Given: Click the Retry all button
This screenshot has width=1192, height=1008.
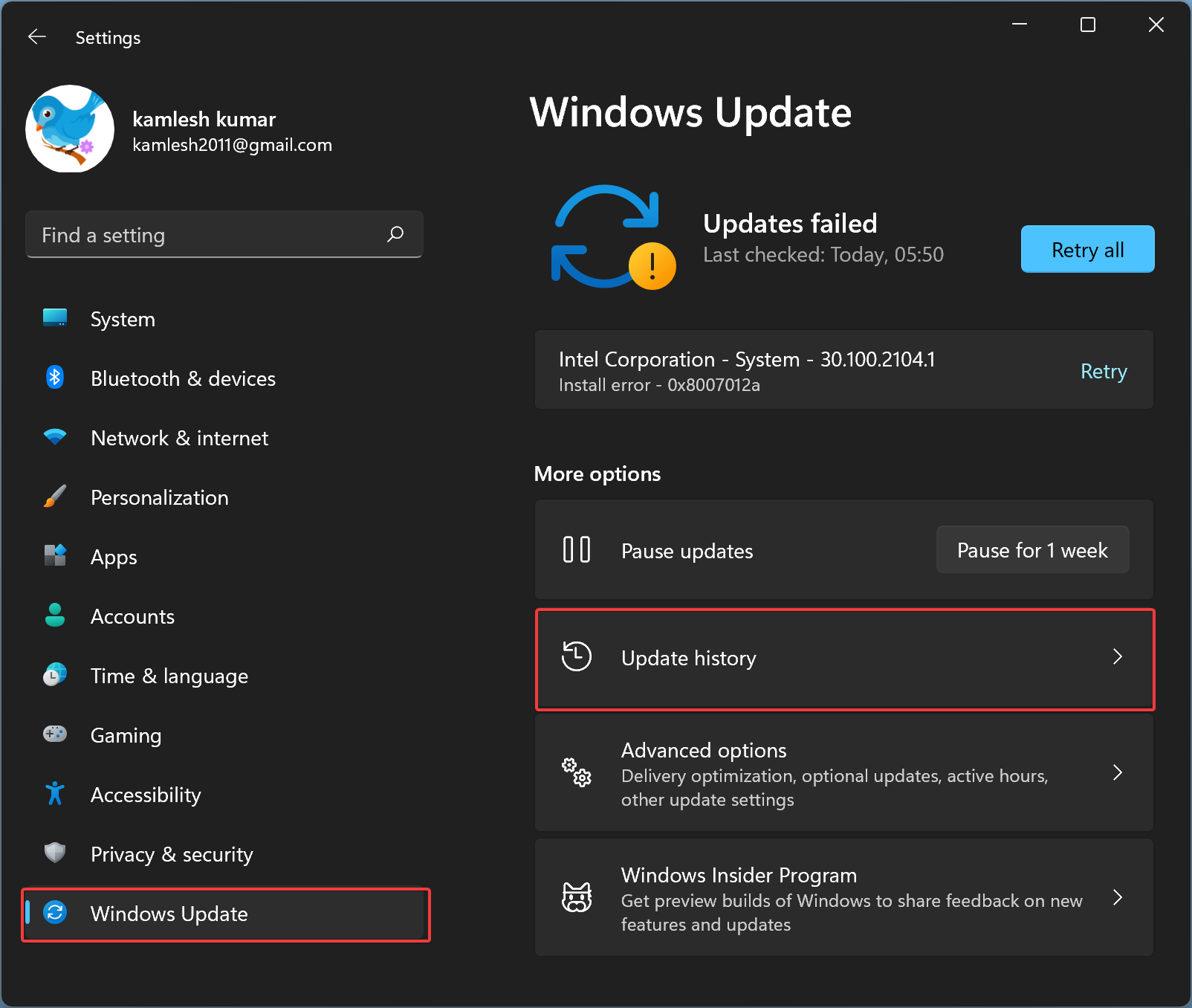Looking at the screenshot, I should tap(1087, 249).
